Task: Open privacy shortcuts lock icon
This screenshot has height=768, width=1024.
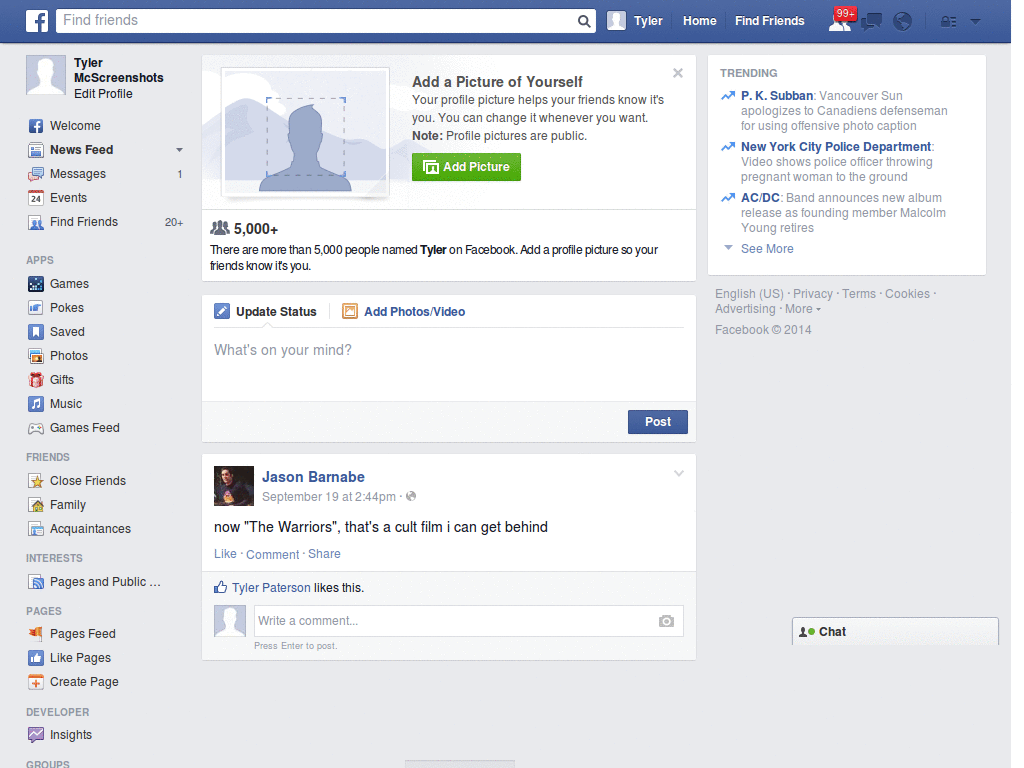Action: pyautogui.click(x=948, y=22)
